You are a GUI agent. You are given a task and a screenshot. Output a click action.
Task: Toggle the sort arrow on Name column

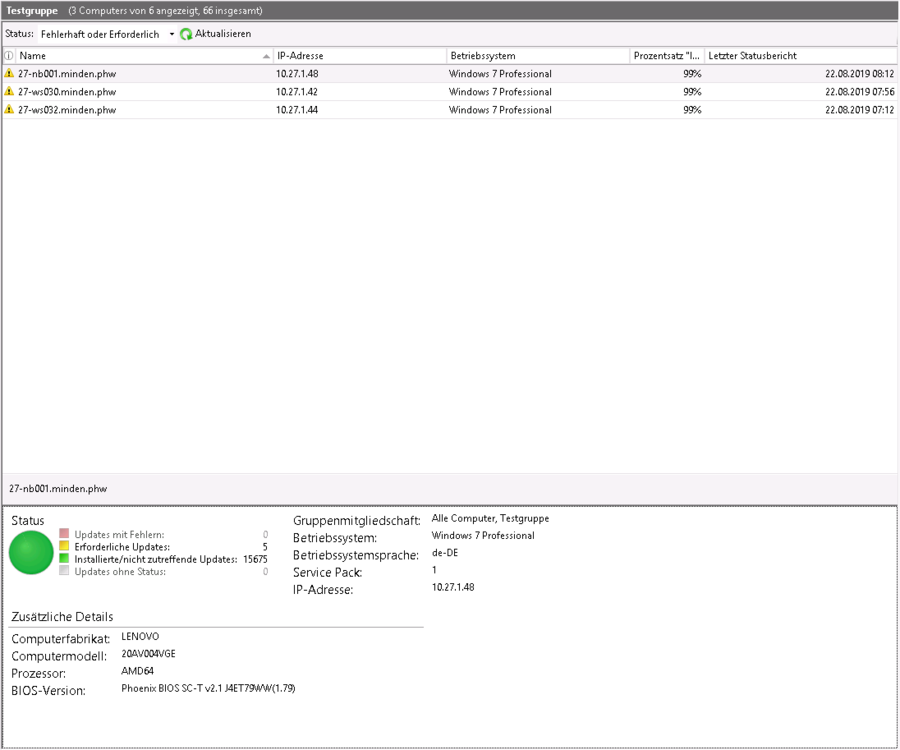point(266,56)
